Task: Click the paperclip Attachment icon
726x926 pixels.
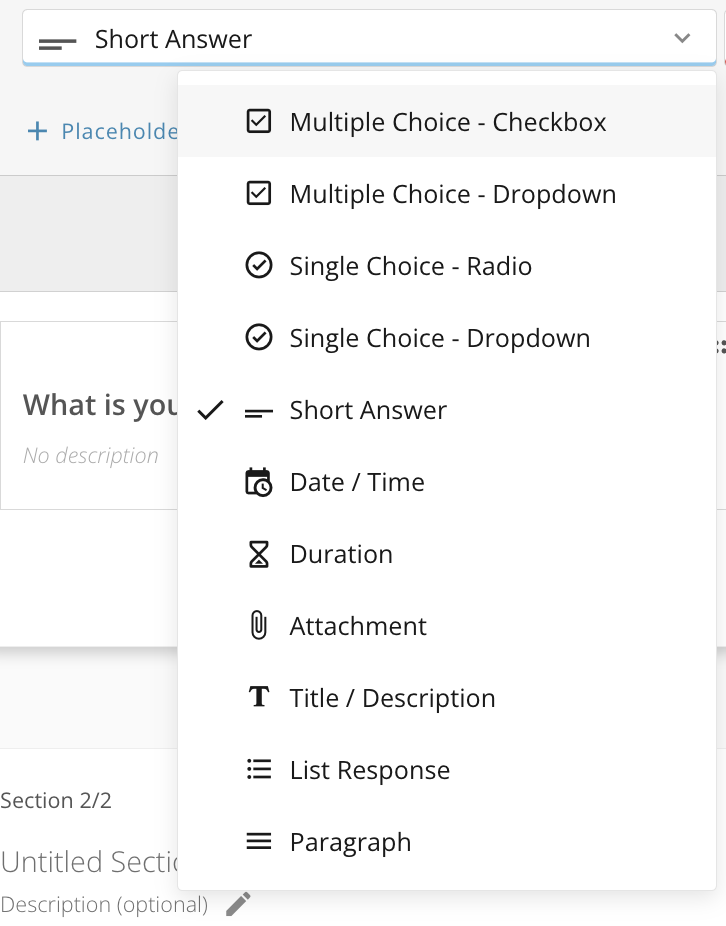Action: point(259,626)
